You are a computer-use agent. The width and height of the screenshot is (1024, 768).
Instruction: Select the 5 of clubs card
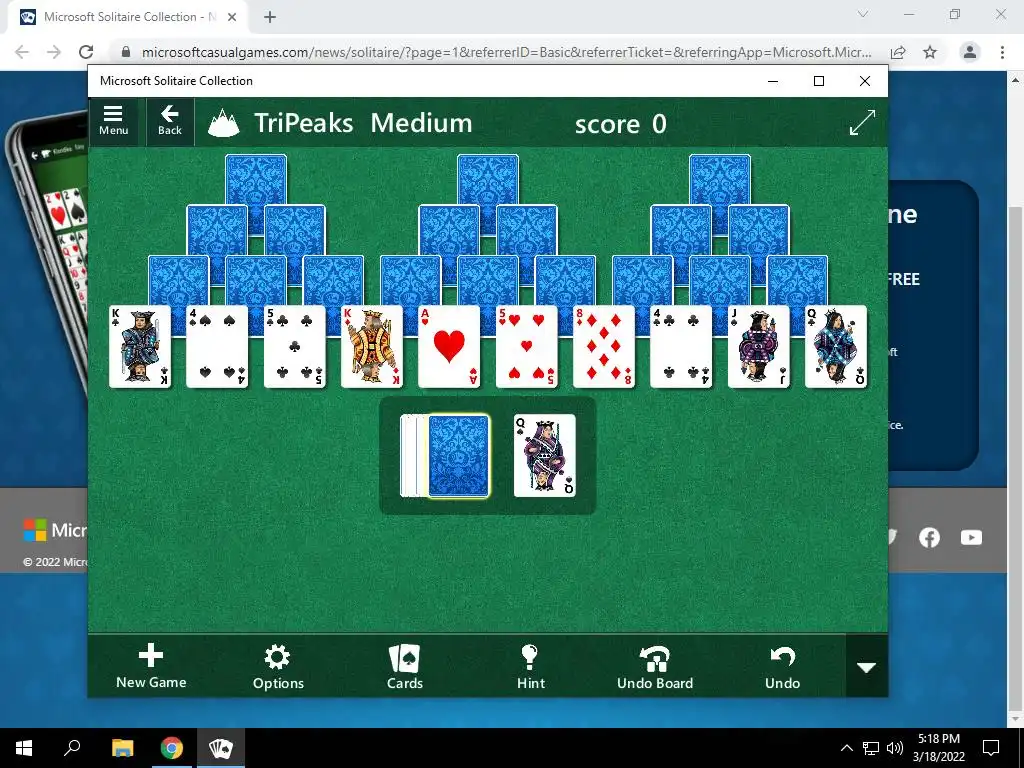tap(295, 347)
